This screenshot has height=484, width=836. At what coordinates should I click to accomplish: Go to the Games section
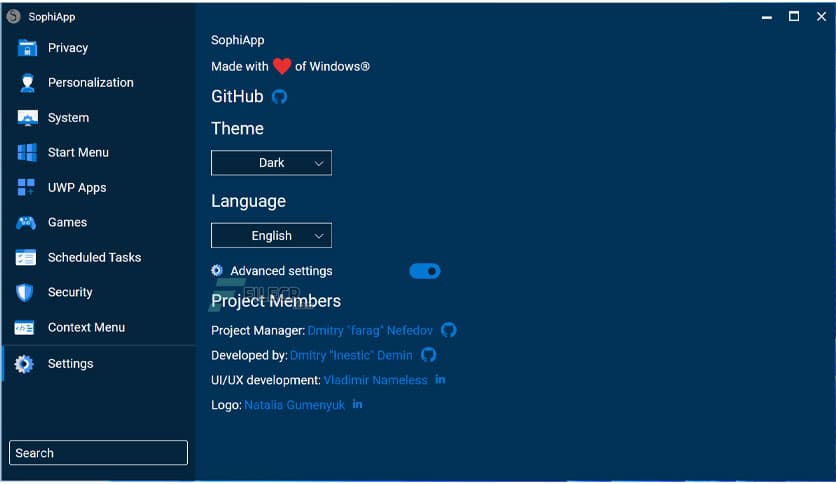pos(67,222)
